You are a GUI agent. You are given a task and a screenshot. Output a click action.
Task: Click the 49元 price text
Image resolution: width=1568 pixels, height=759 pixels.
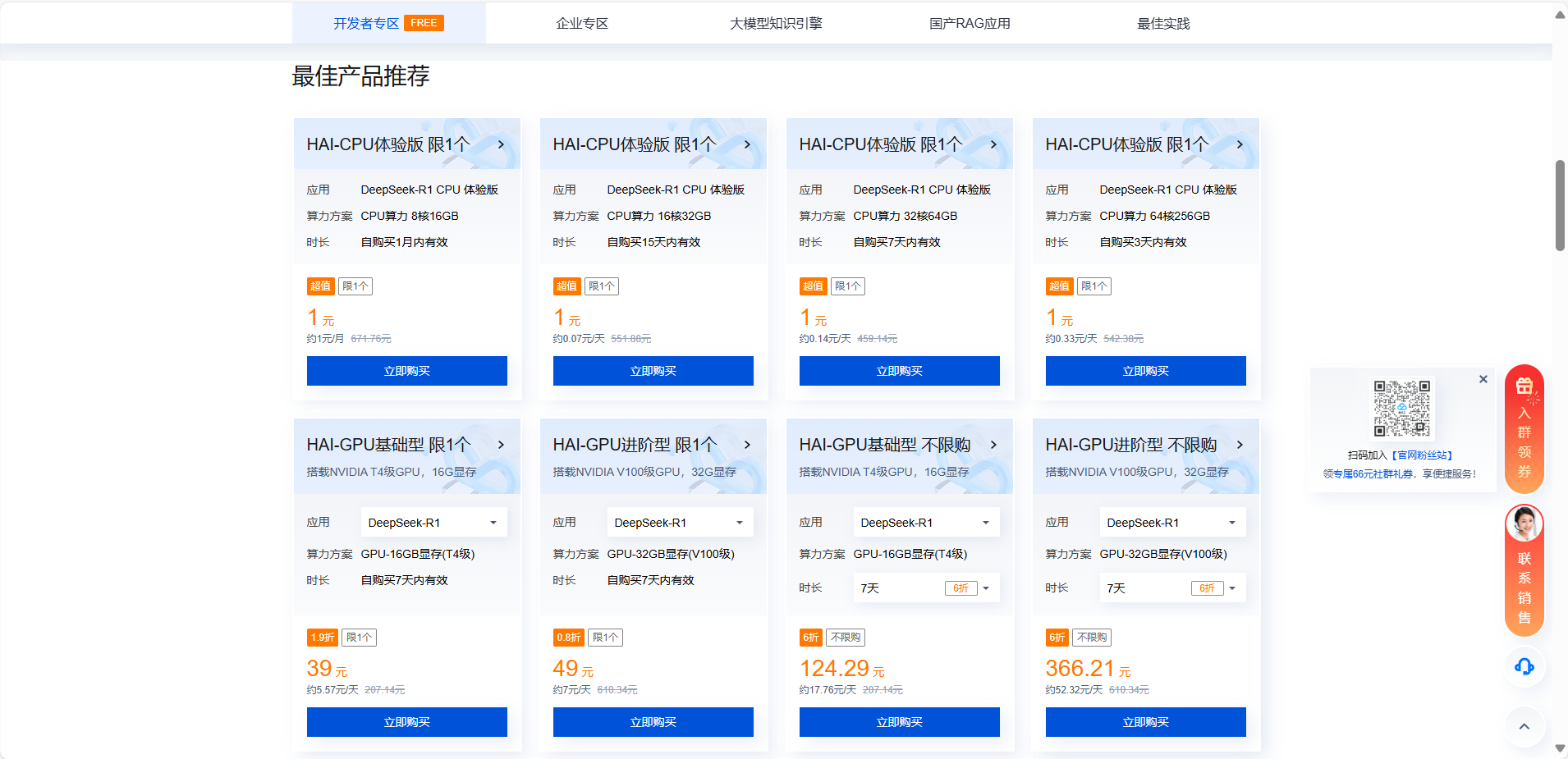click(x=573, y=669)
